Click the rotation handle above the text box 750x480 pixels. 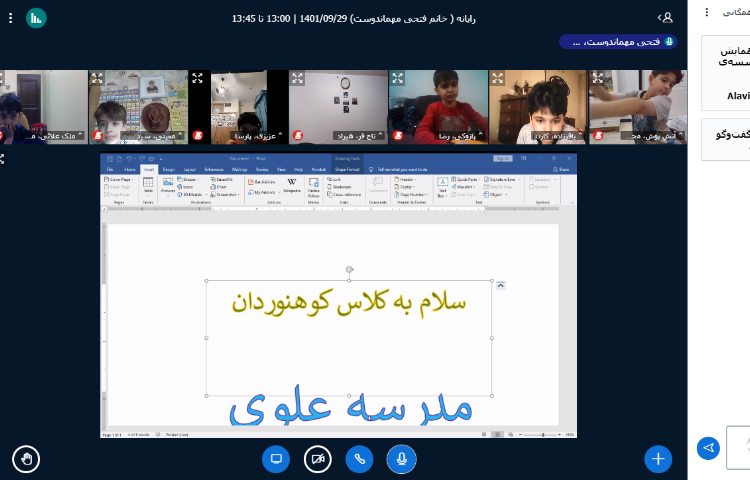tap(349, 270)
